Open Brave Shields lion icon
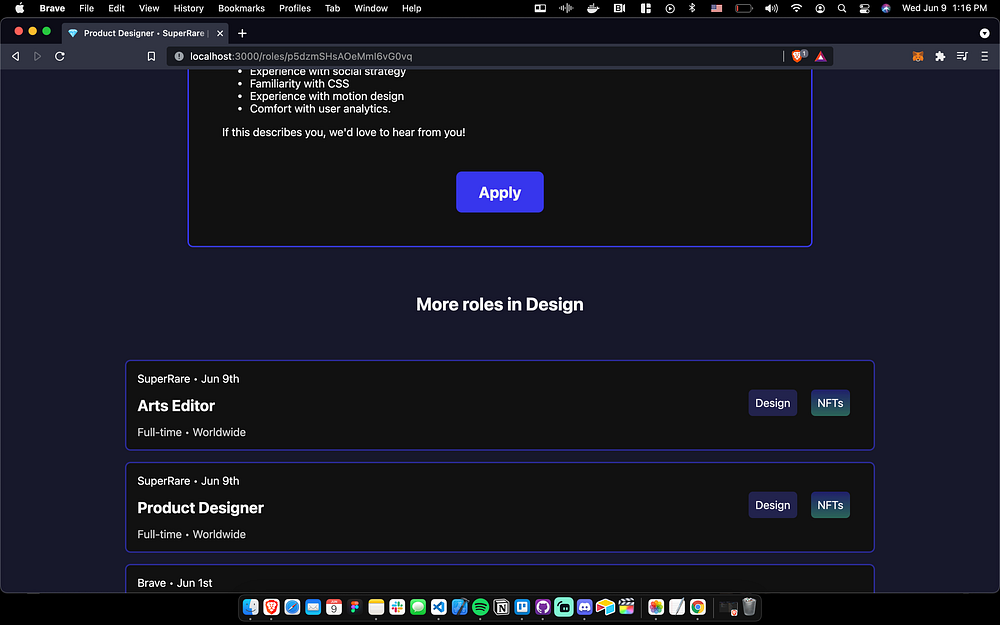 [797, 56]
